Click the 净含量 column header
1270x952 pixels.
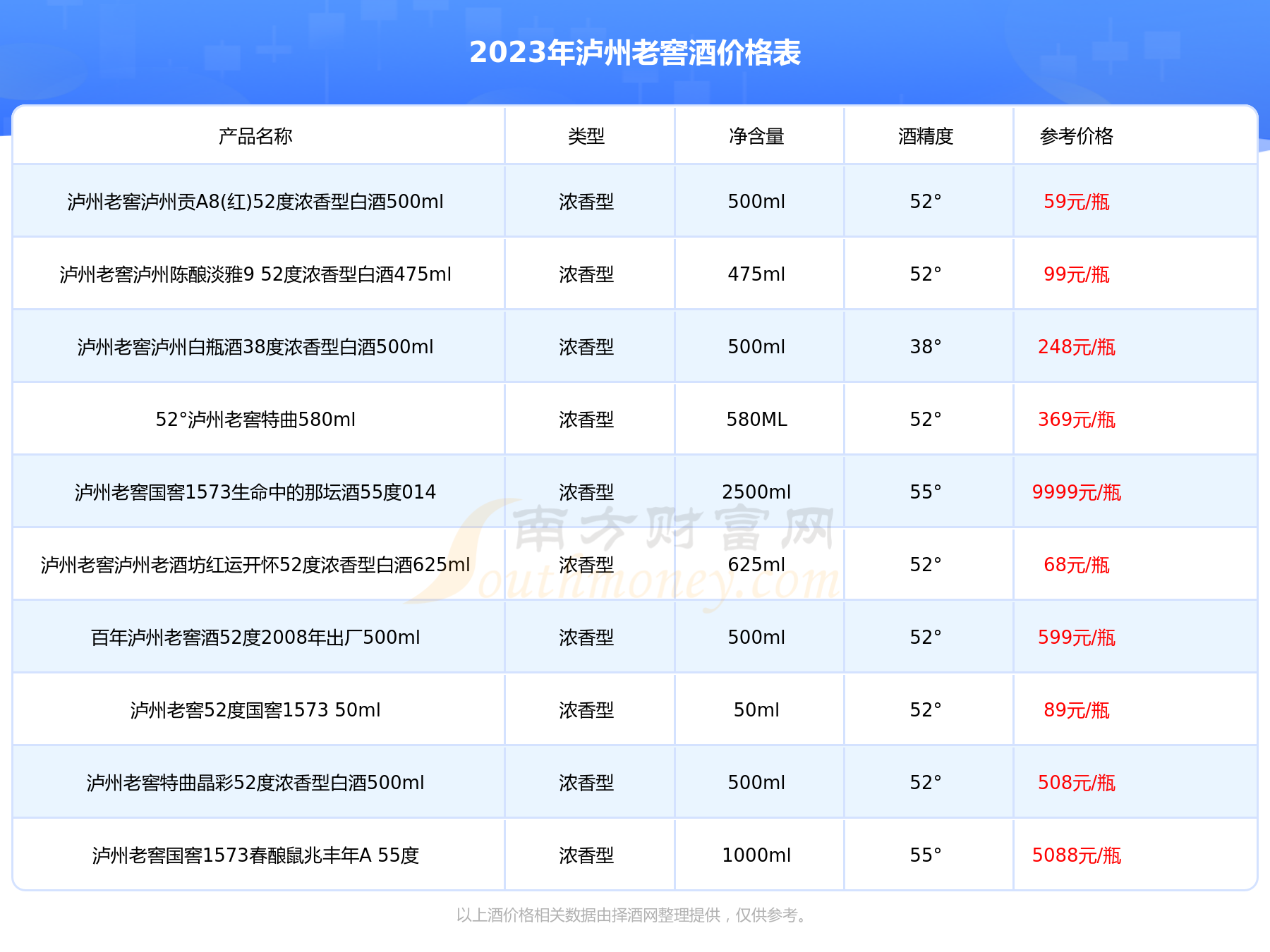tap(756, 136)
